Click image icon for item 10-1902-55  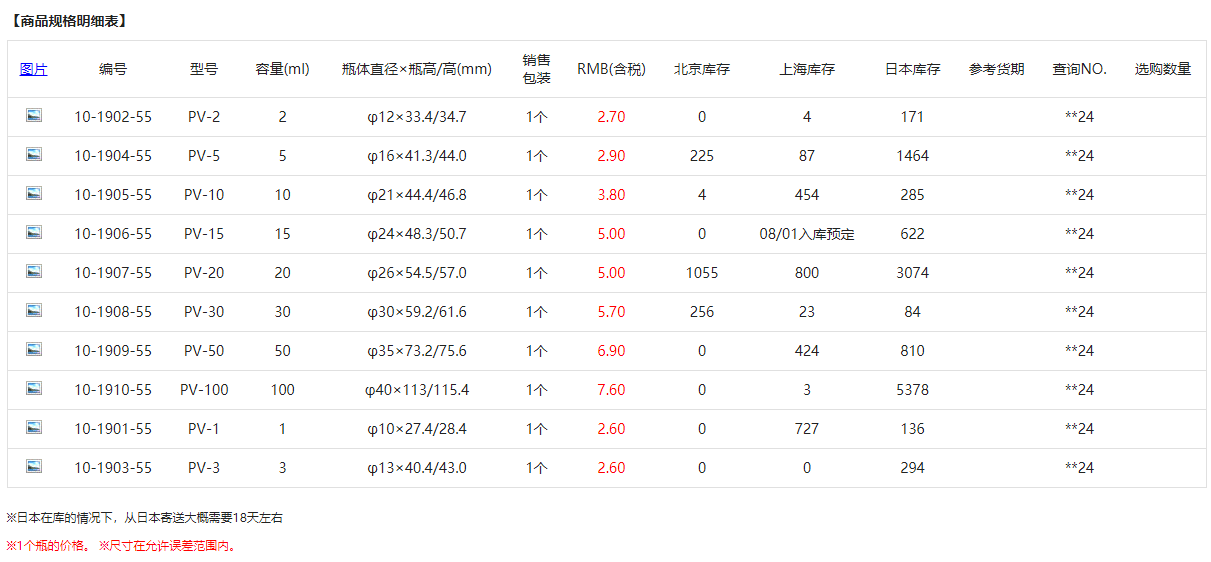34,116
